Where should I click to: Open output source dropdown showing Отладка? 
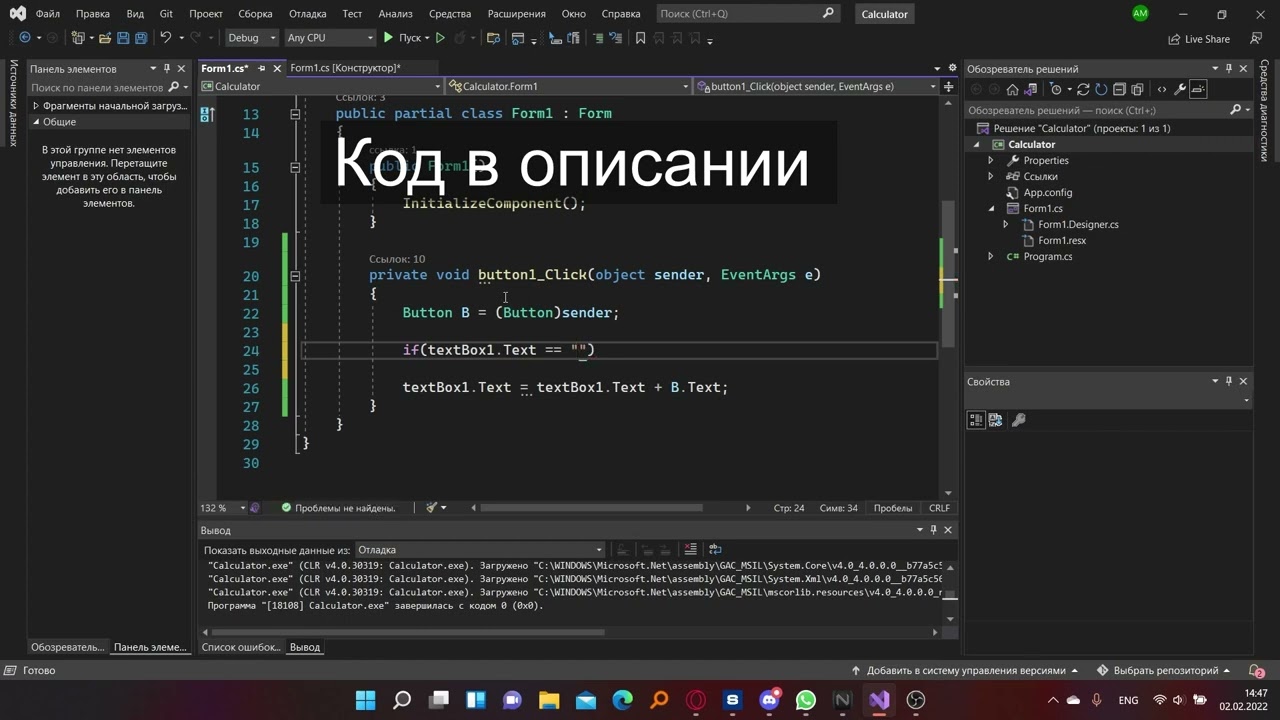tap(480, 549)
